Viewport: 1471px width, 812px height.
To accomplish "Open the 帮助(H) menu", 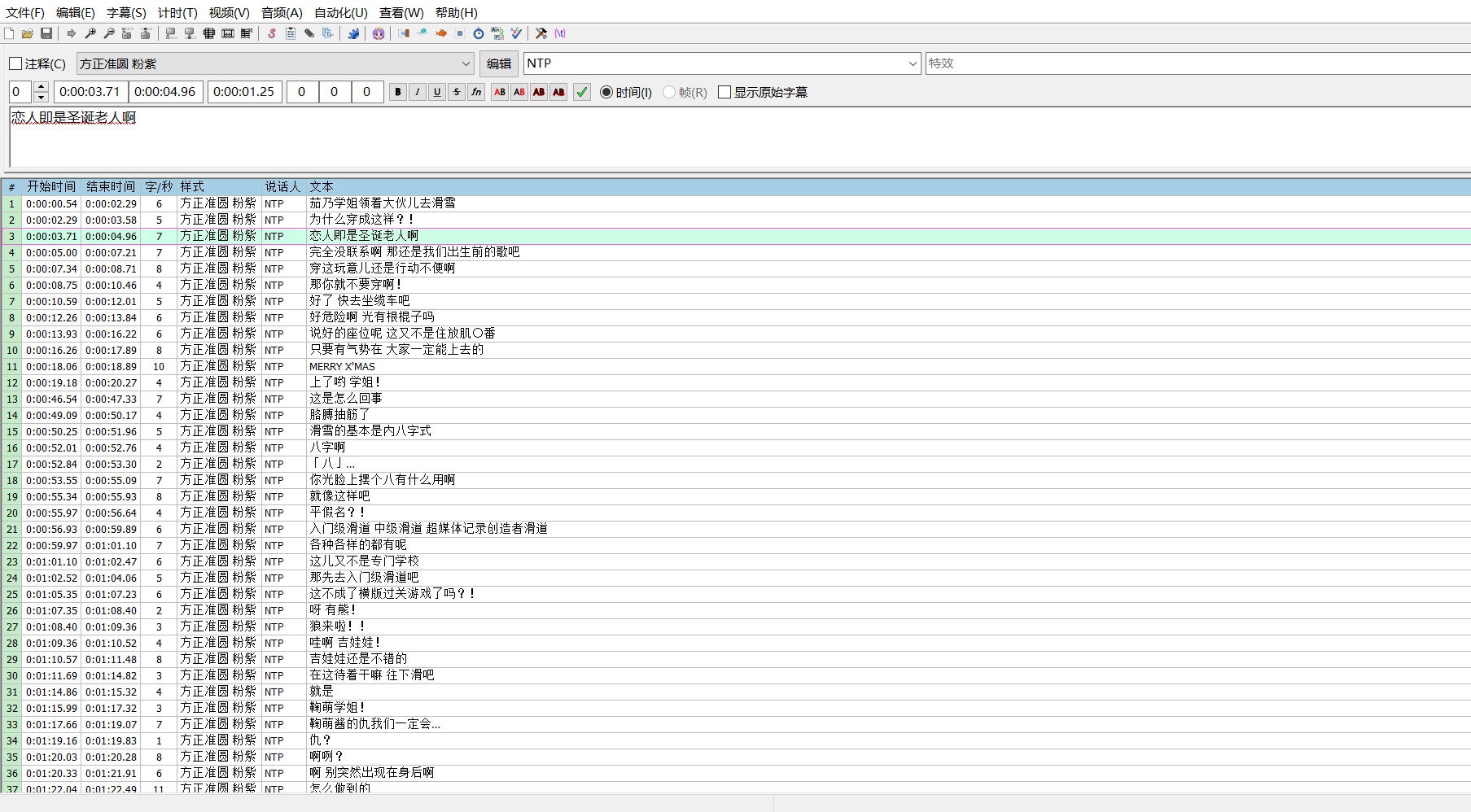I will (x=457, y=13).
